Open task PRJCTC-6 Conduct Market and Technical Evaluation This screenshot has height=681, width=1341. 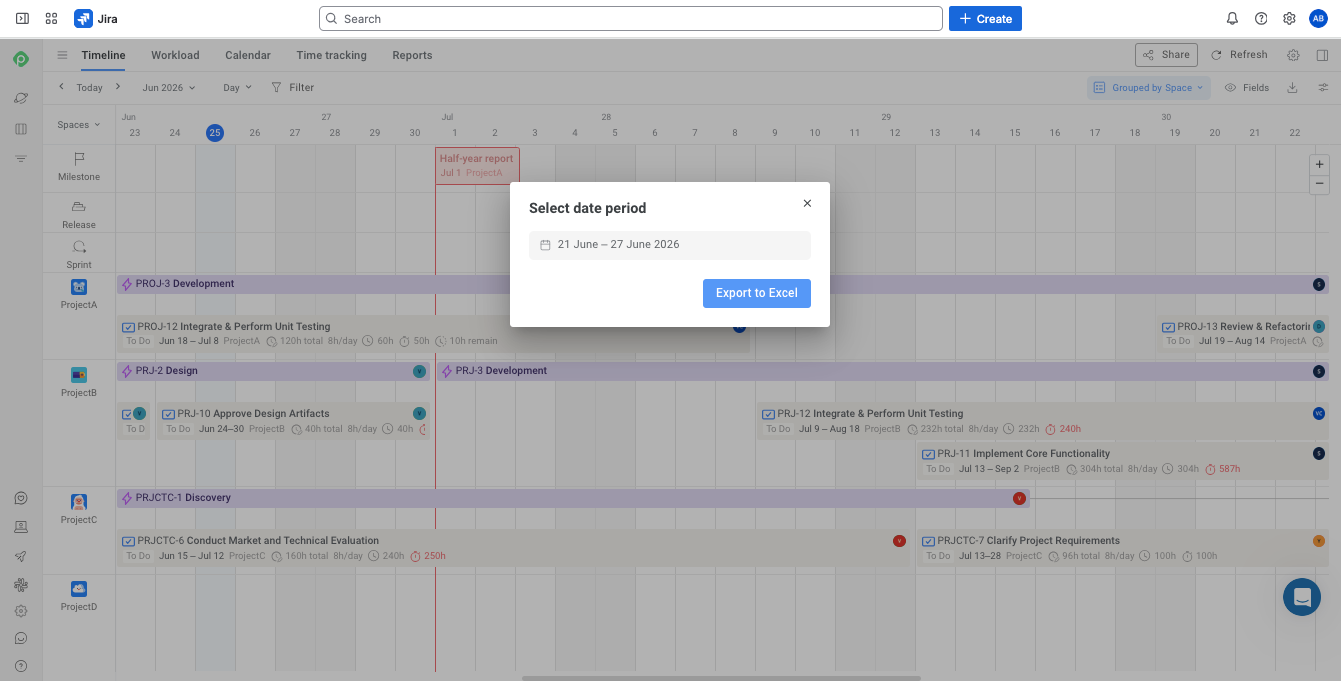(514, 548)
